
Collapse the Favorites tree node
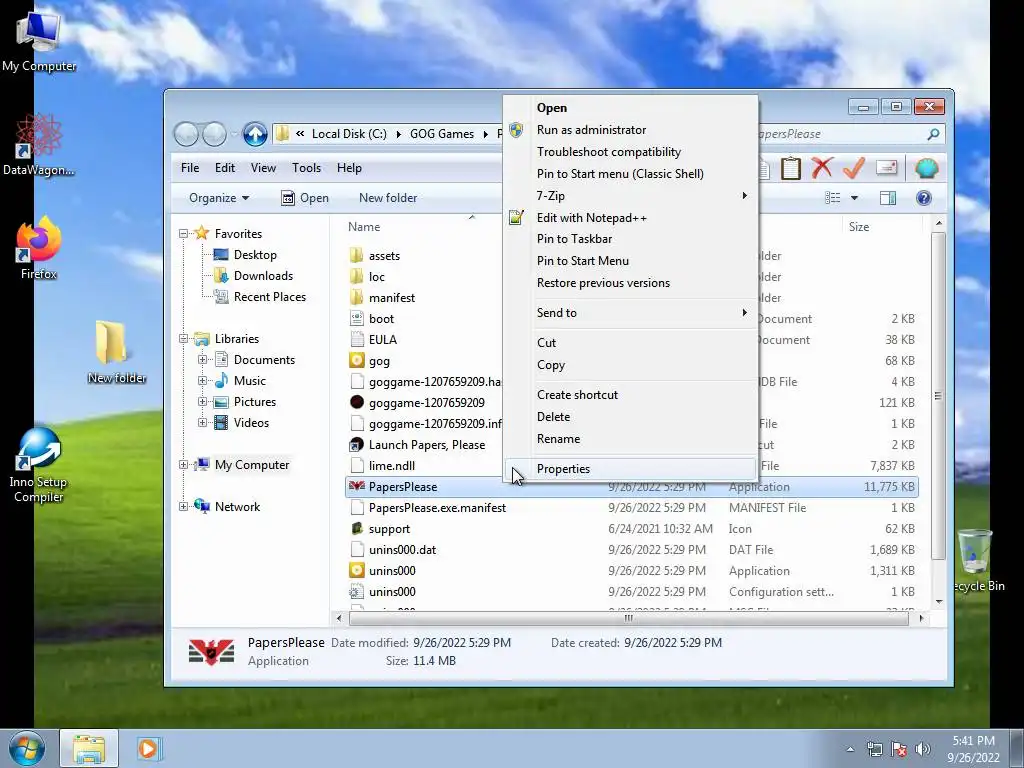click(x=184, y=234)
